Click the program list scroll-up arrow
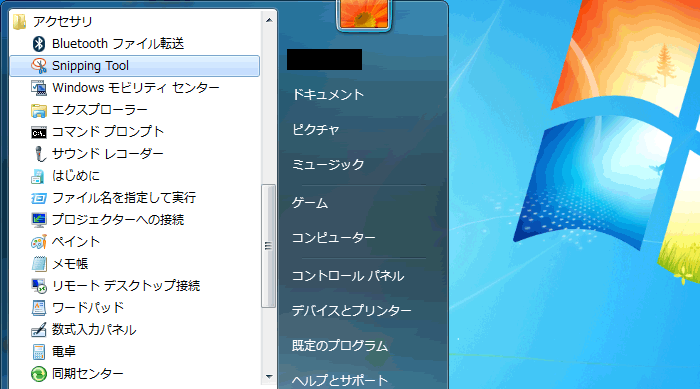This screenshot has height=389, width=700. pyautogui.click(x=269, y=20)
